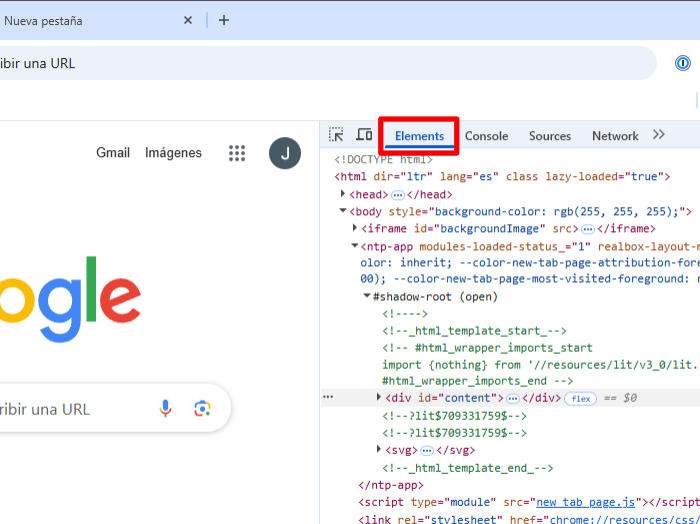
Task: Open the Google account avatar J
Action: pos(285,153)
